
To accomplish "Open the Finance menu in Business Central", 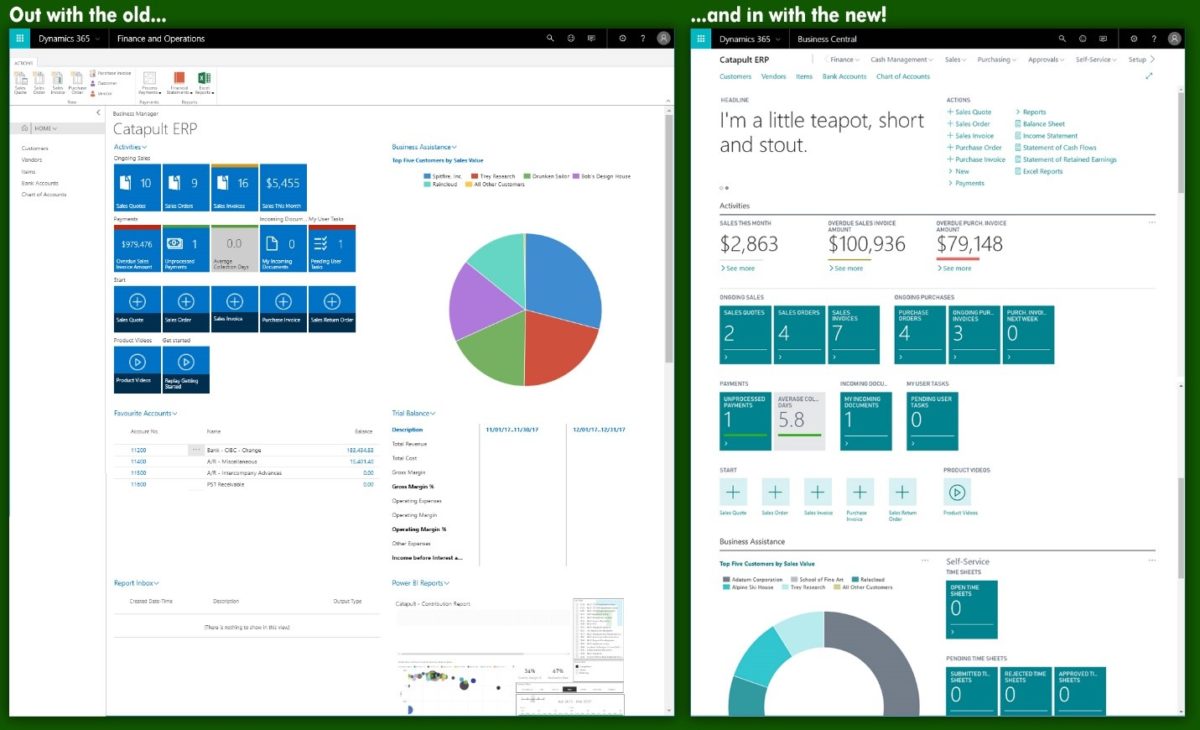I will (x=843, y=60).
